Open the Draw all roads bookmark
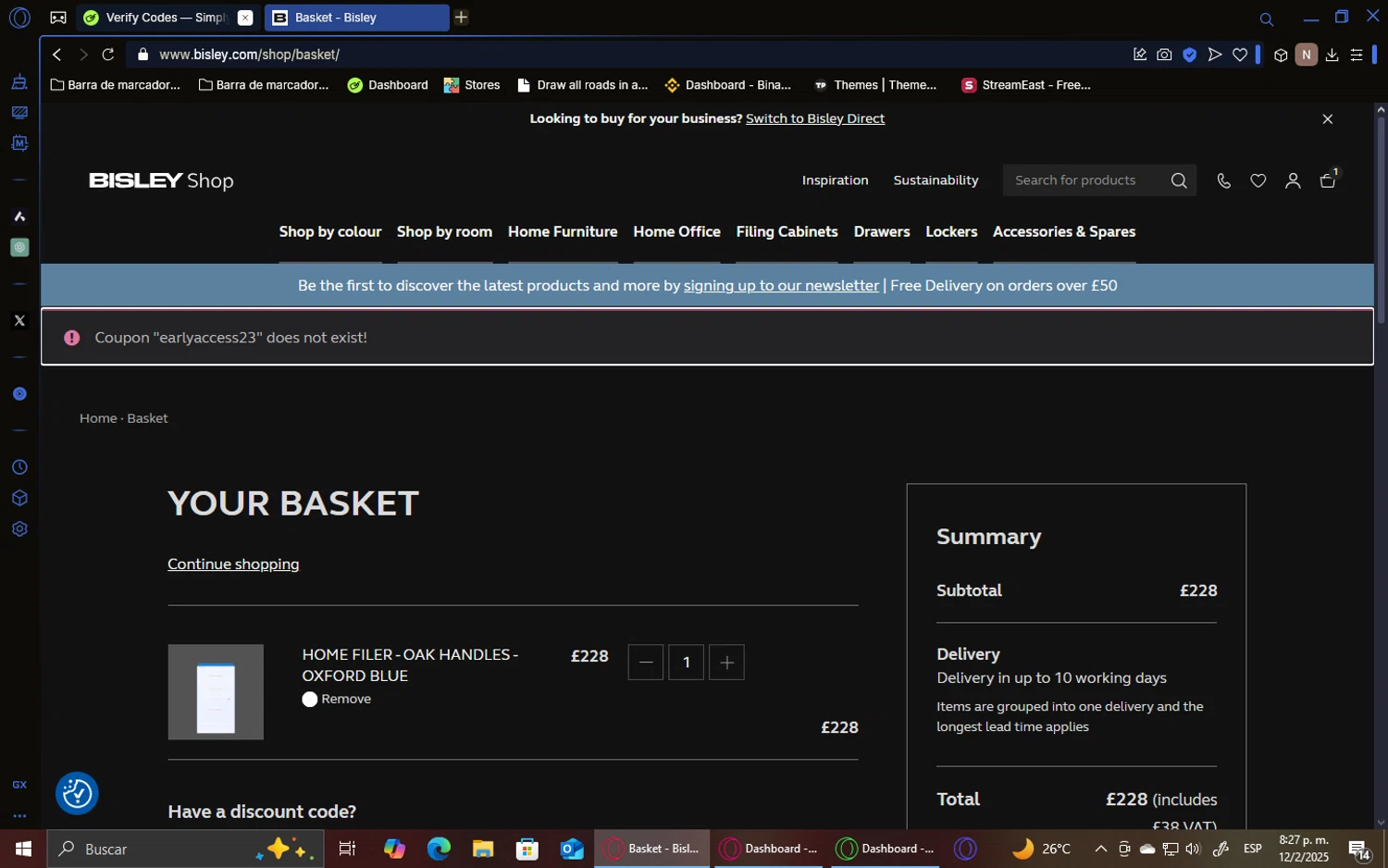 tap(582, 85)
